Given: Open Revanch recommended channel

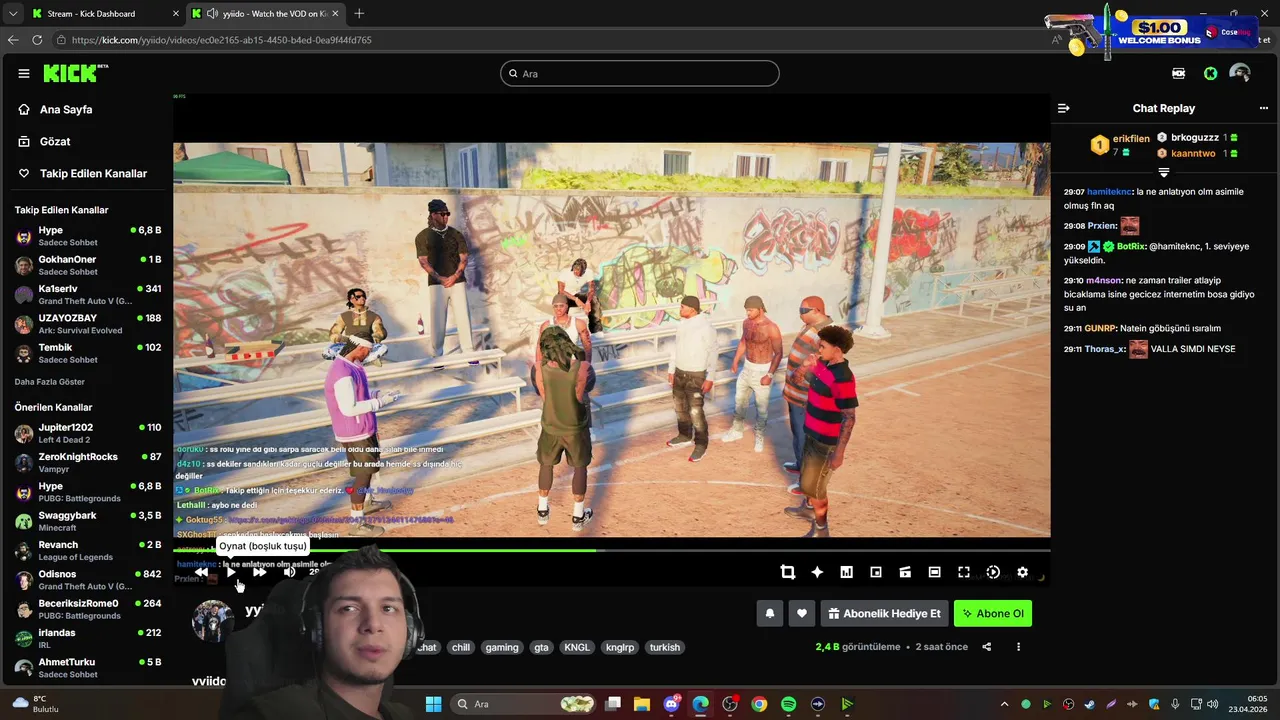Looking at the screenshot, I should (x=88, y=550).
